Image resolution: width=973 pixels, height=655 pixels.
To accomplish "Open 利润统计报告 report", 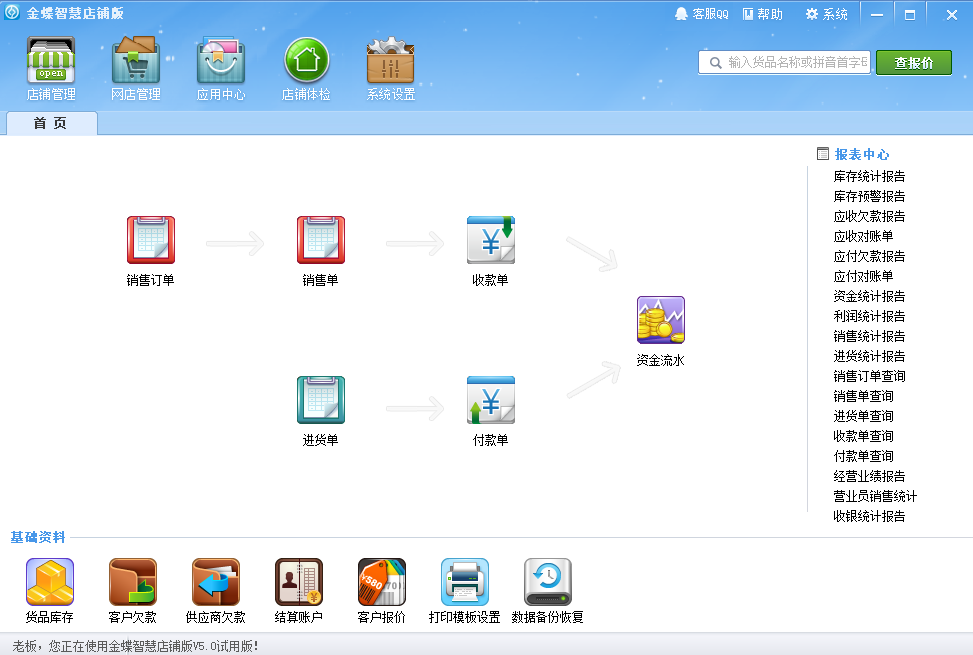I will click(x=869, y=316).
